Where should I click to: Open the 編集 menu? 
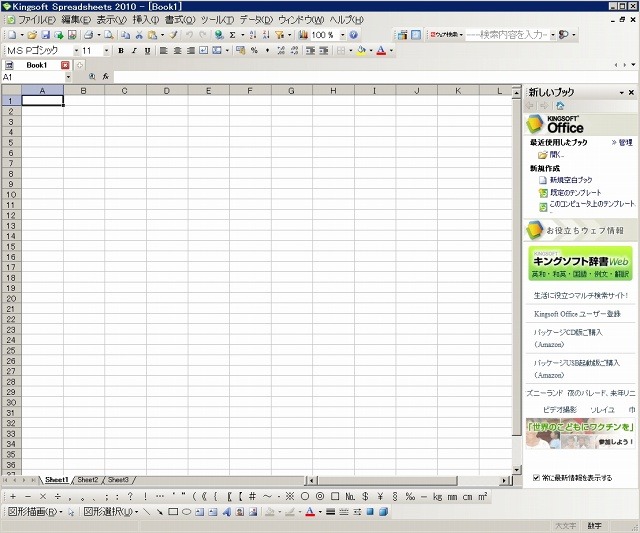[x=76, y=20]
